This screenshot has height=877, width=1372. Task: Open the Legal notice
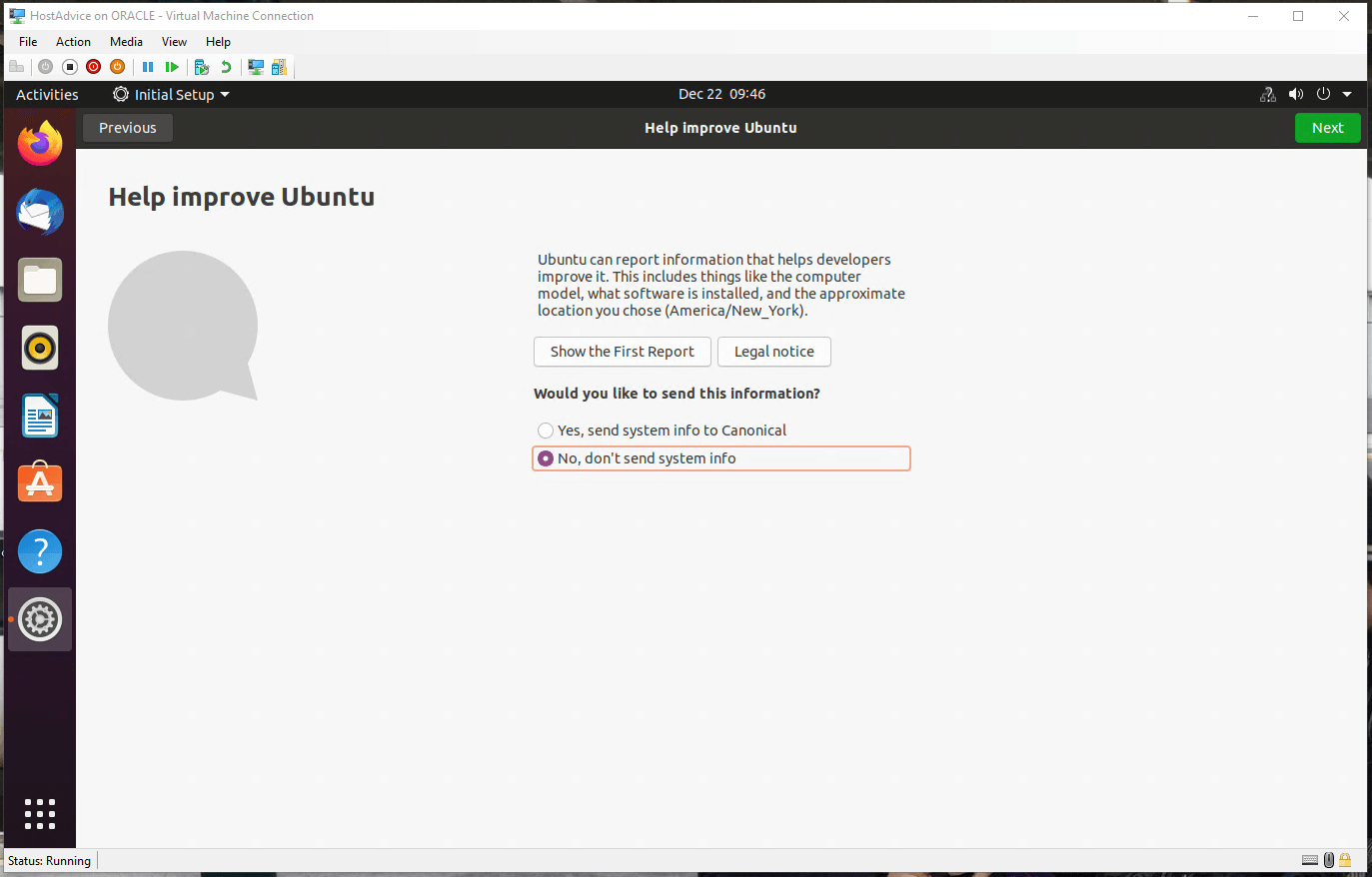pyautogui.click(x=773, y=352)
